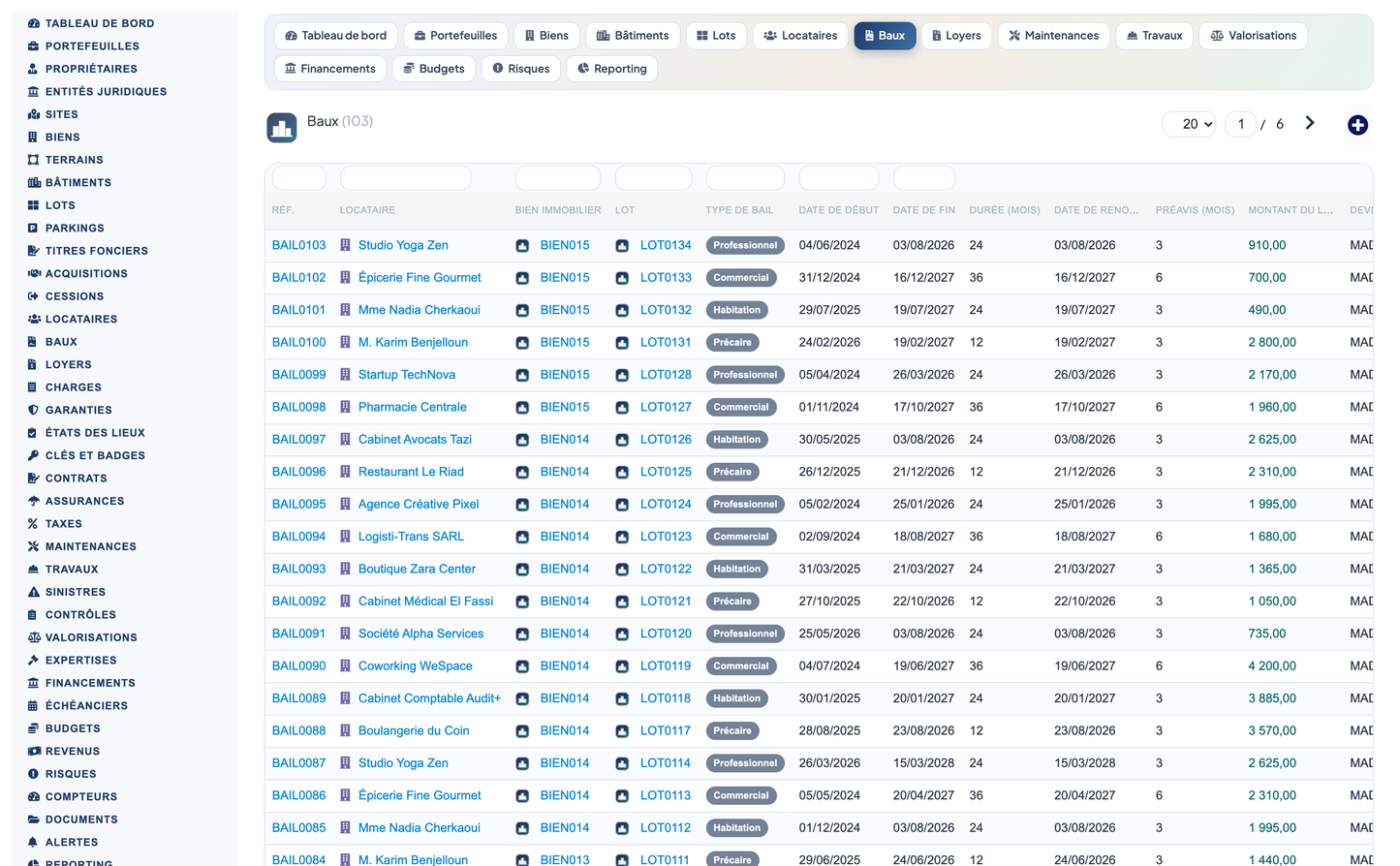Click the Titres fonciers sidebar icon
The image size is (1400, 866).
point(34,251)
